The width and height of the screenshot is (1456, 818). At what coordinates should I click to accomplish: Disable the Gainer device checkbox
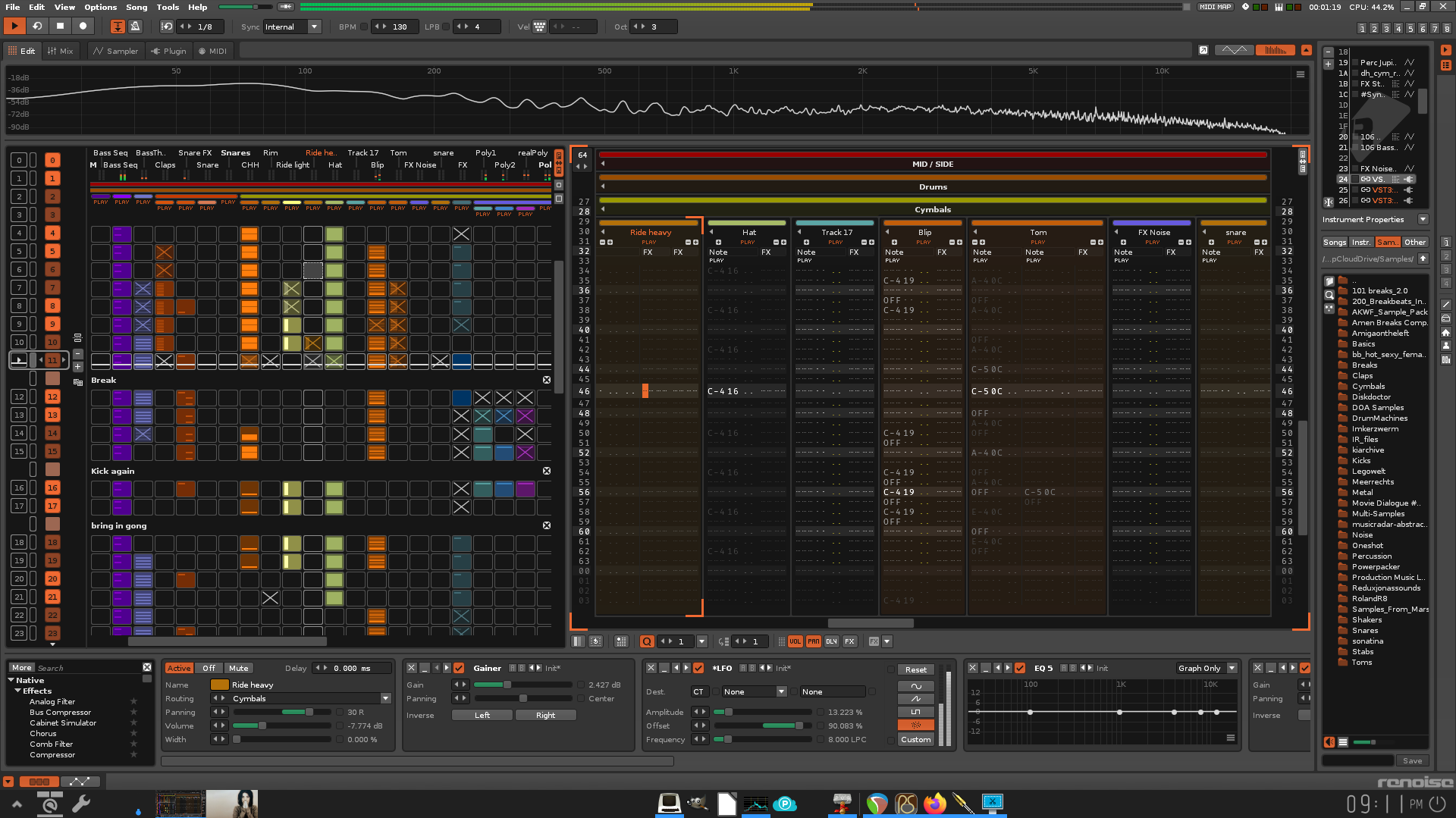point(459,668)
